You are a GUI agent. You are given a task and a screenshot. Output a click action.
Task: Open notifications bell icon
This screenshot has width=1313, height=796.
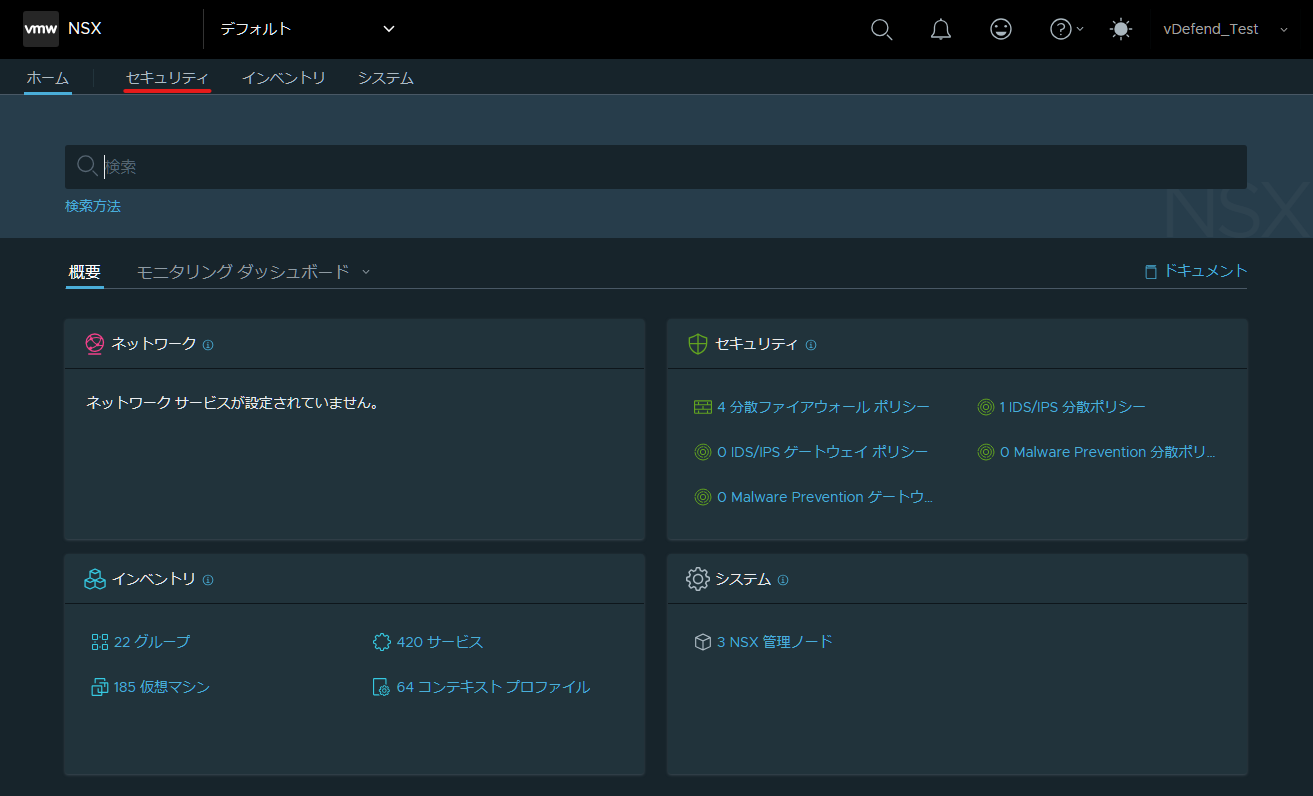pyautogui.click(x=941, y=29)
